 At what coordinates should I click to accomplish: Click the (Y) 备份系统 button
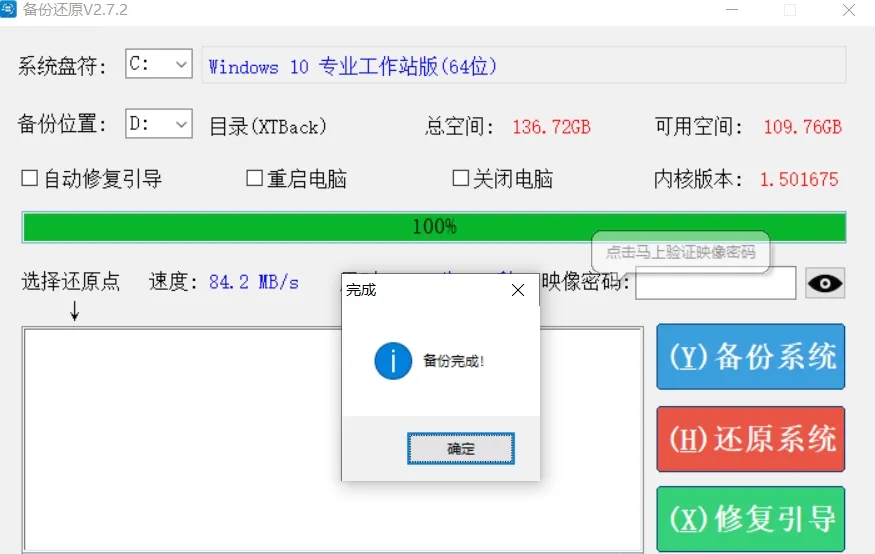coord(751,357)
